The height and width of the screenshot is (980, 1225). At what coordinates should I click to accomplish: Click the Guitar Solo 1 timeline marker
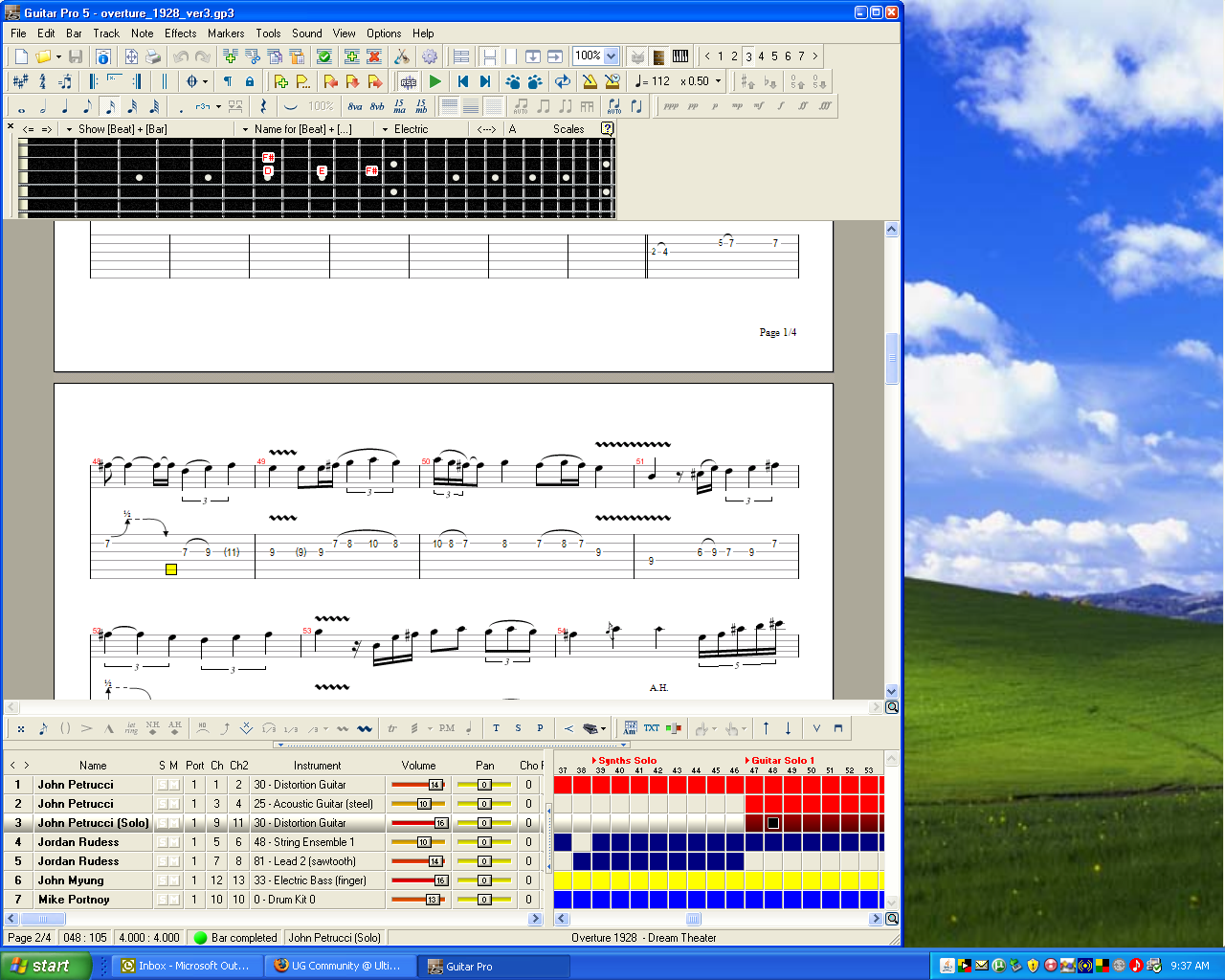point(780,761)
